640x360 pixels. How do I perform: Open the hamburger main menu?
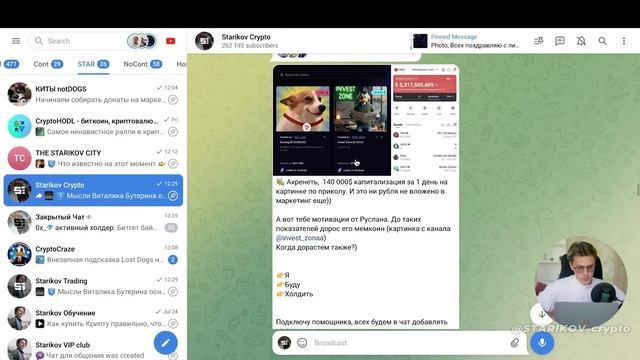click(16, 41)
